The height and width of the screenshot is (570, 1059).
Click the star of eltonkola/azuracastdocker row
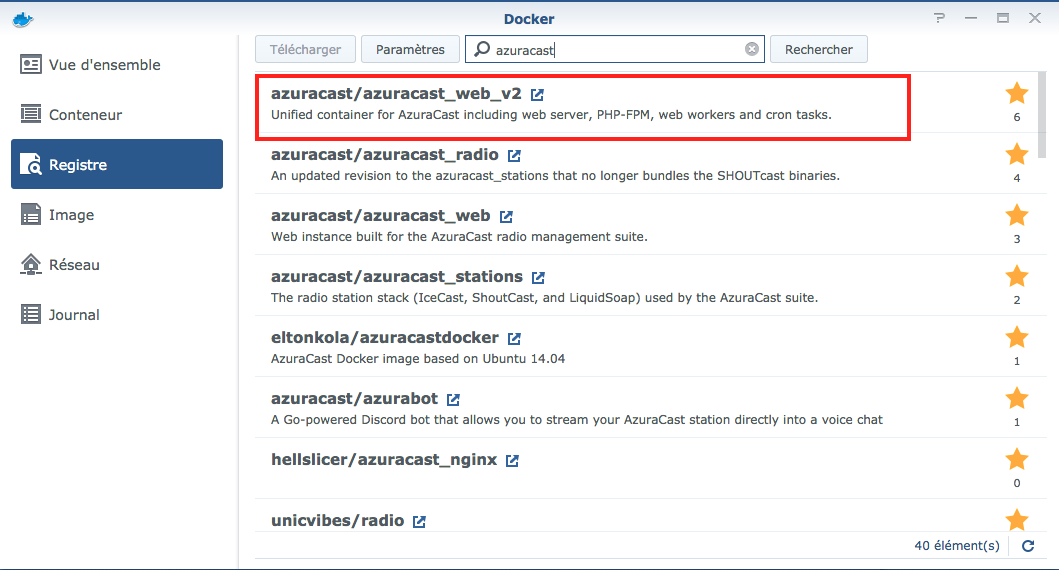click(x=1016, y=336)
